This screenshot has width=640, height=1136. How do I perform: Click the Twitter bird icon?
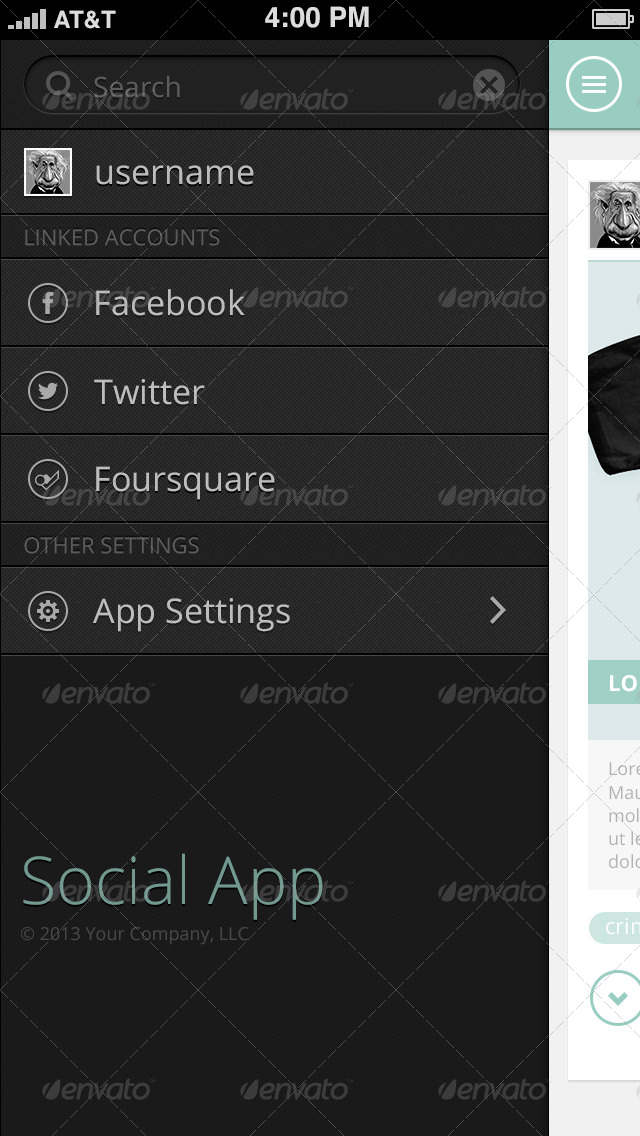[x=48, y=391]
